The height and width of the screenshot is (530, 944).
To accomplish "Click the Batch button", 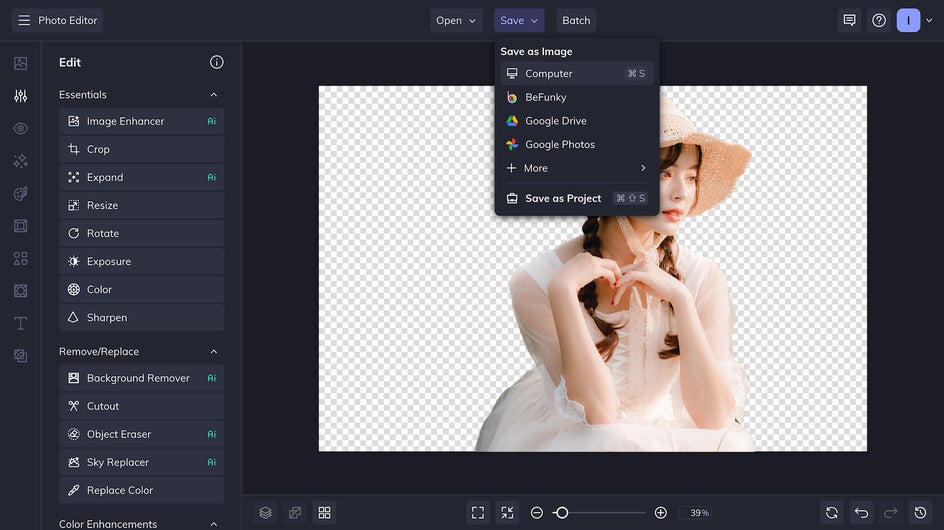I will click(576, 20).
